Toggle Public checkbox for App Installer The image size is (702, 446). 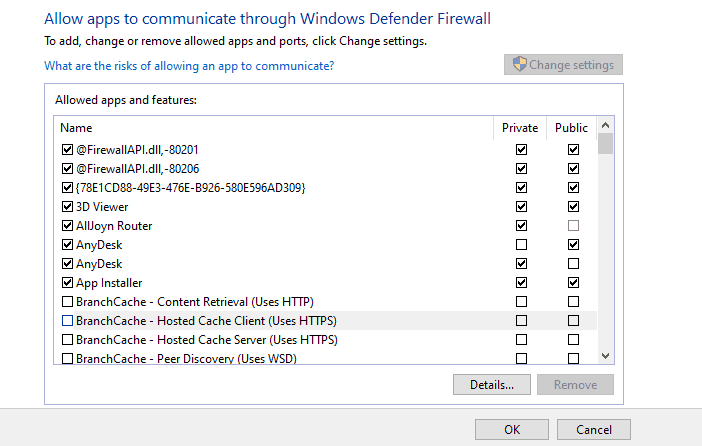point(573,283)
